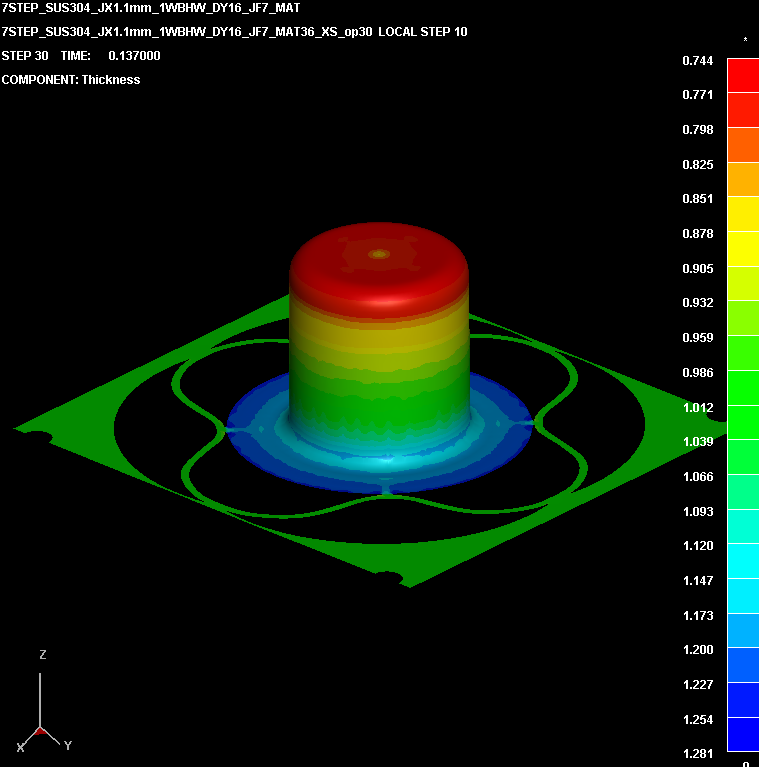
Task: Click the title text containing MAT36_XS_op30
Action: point(187,32)
